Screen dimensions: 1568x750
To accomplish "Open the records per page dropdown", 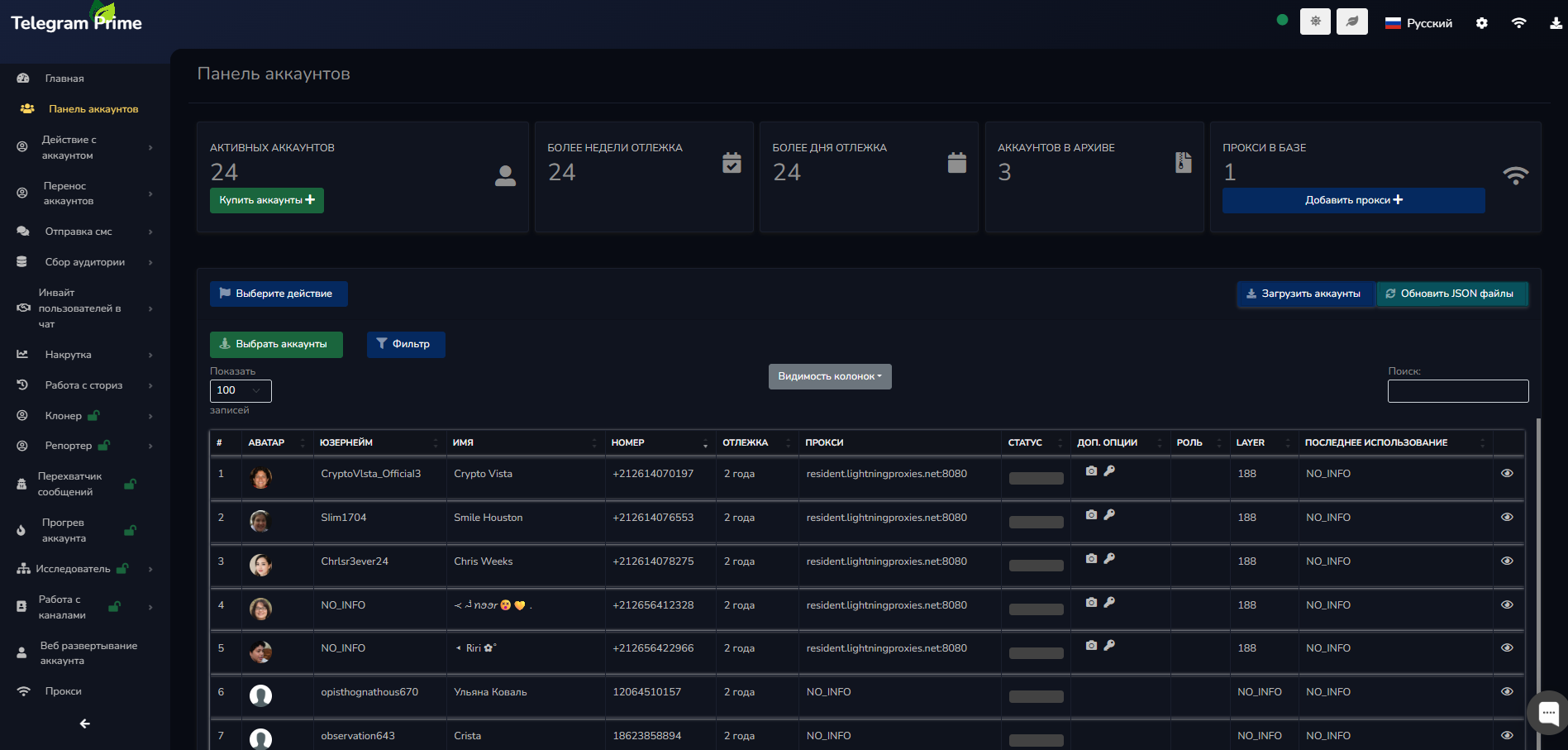I will 241,390.
